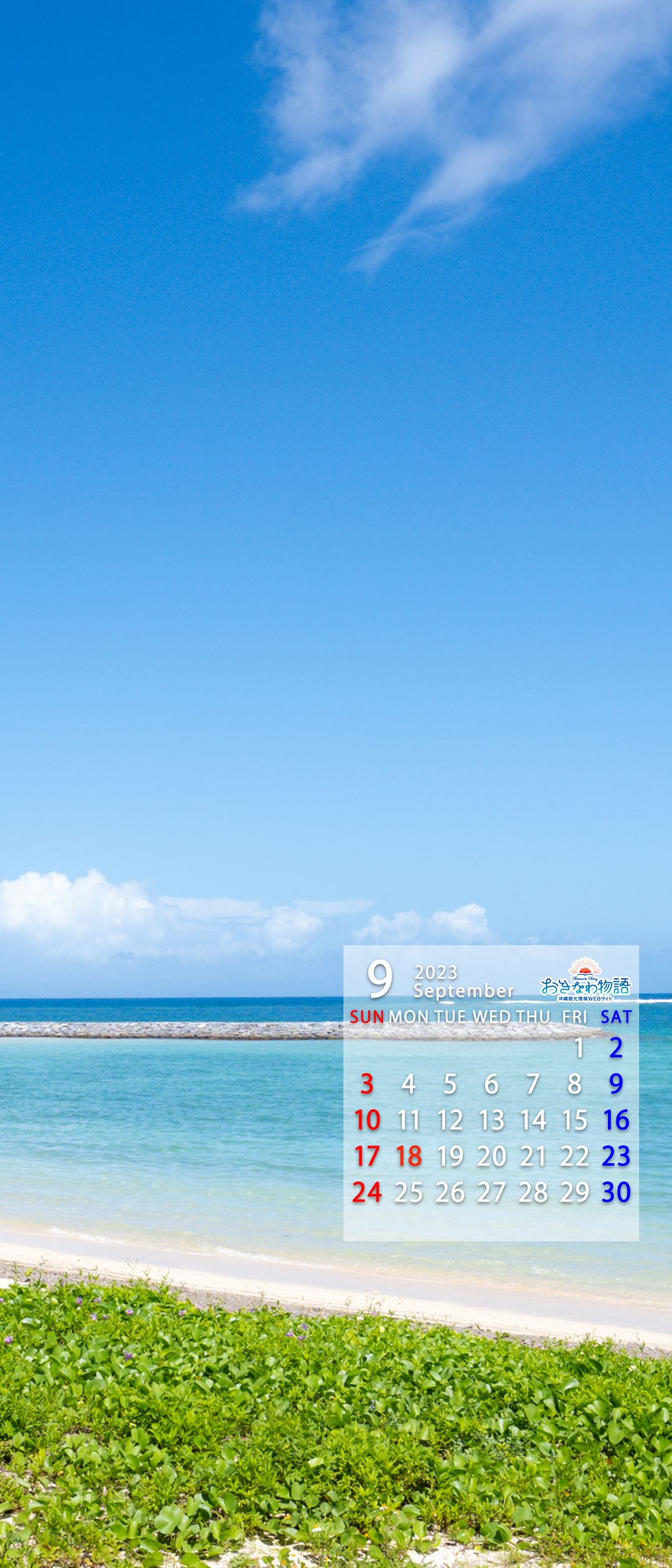672x1568 pixels.
Task: Choose the red date 24
Action: point(367,1193)
